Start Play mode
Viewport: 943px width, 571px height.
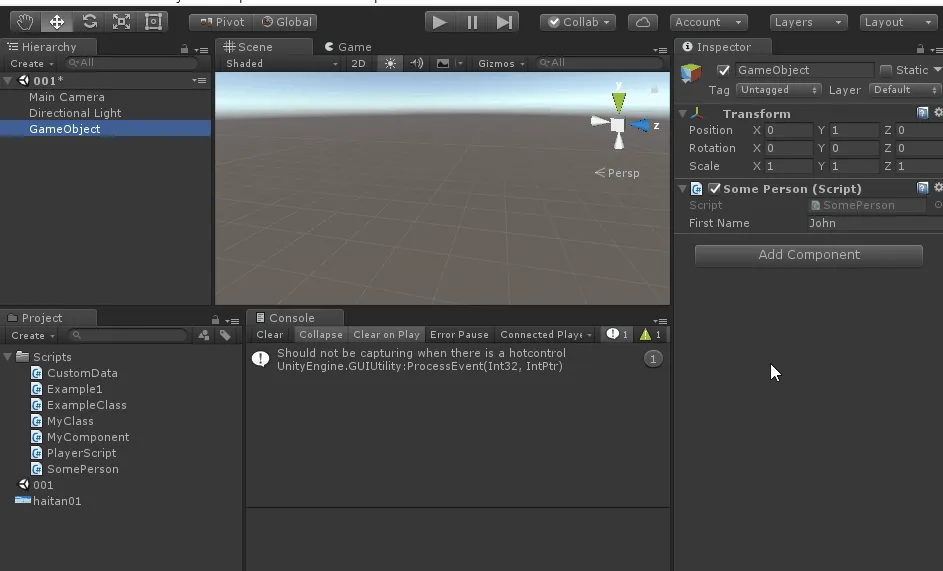click(440, 22)
